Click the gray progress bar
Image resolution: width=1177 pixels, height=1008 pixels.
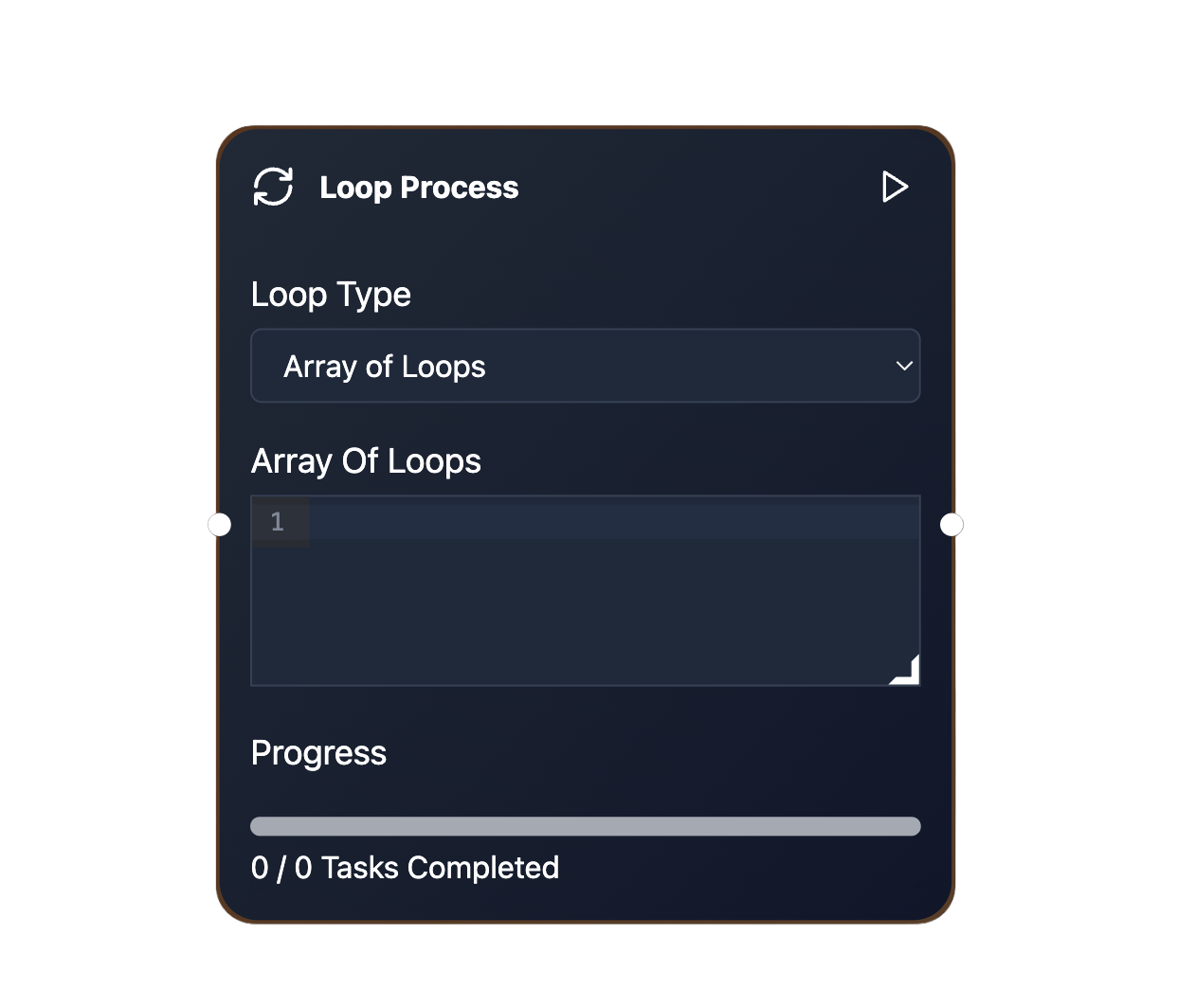[x=586, y=826]
